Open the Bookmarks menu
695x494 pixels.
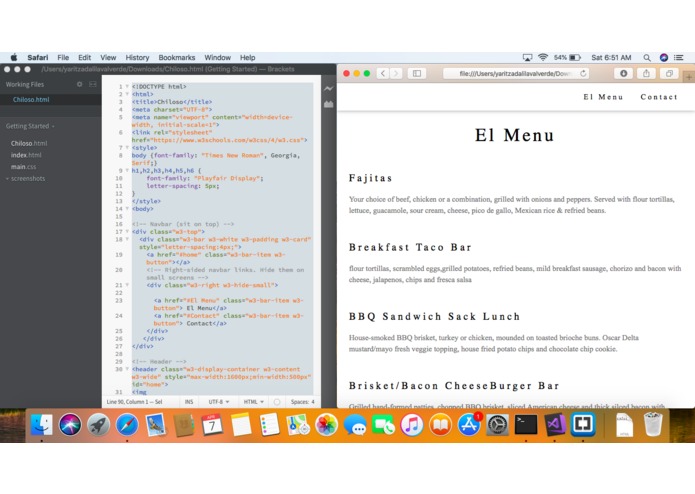pos(176,58)
